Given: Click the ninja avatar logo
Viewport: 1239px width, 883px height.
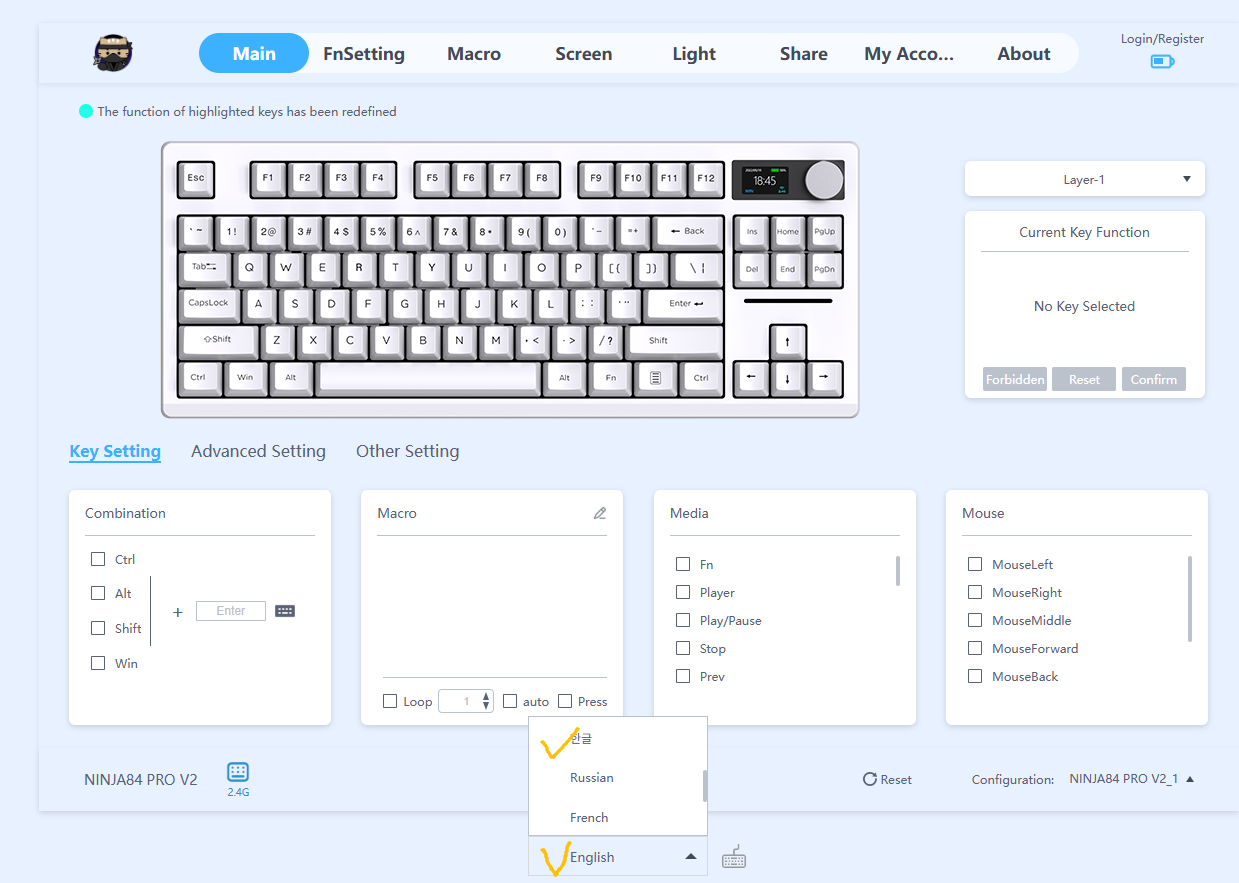Looking at the screenshot, I should click(114, 52).
